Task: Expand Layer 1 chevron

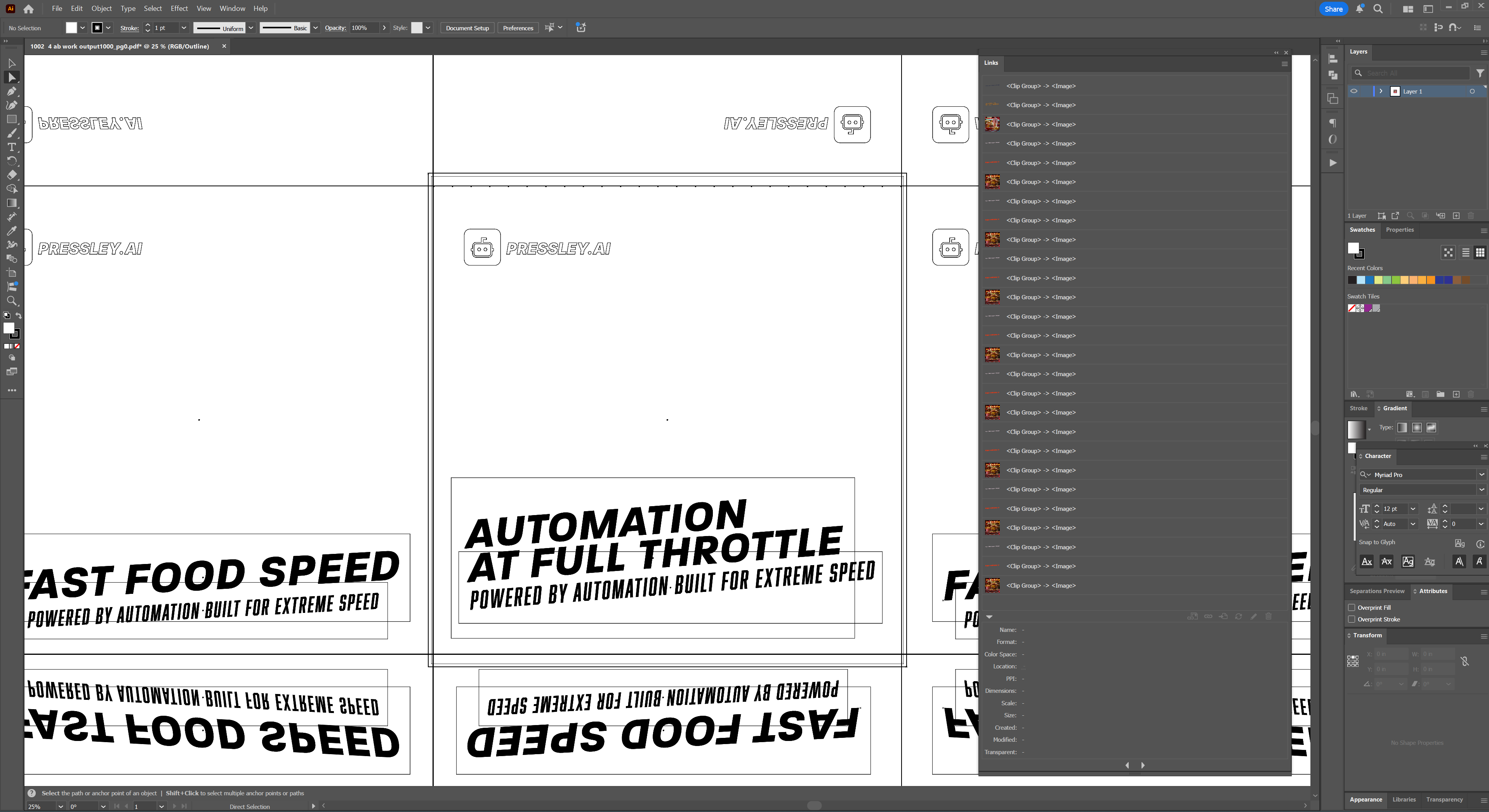Action: (x=1381, y=91)
